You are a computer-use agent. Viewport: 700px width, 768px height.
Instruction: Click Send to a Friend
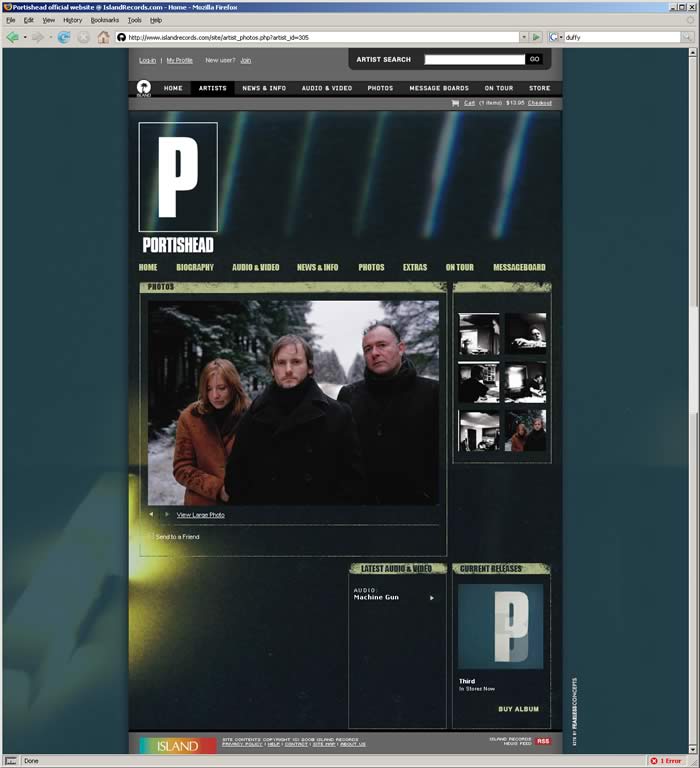pyautogui.click(x=177, y=537)
